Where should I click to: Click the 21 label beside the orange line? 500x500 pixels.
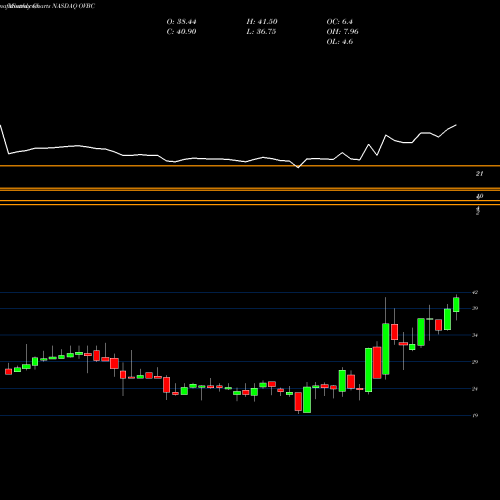coord(479,174)
